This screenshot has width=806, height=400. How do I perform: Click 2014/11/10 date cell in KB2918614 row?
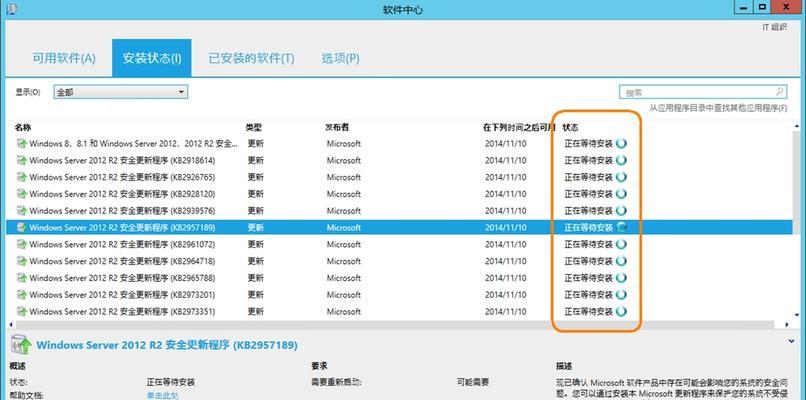[x=506, y=160]
